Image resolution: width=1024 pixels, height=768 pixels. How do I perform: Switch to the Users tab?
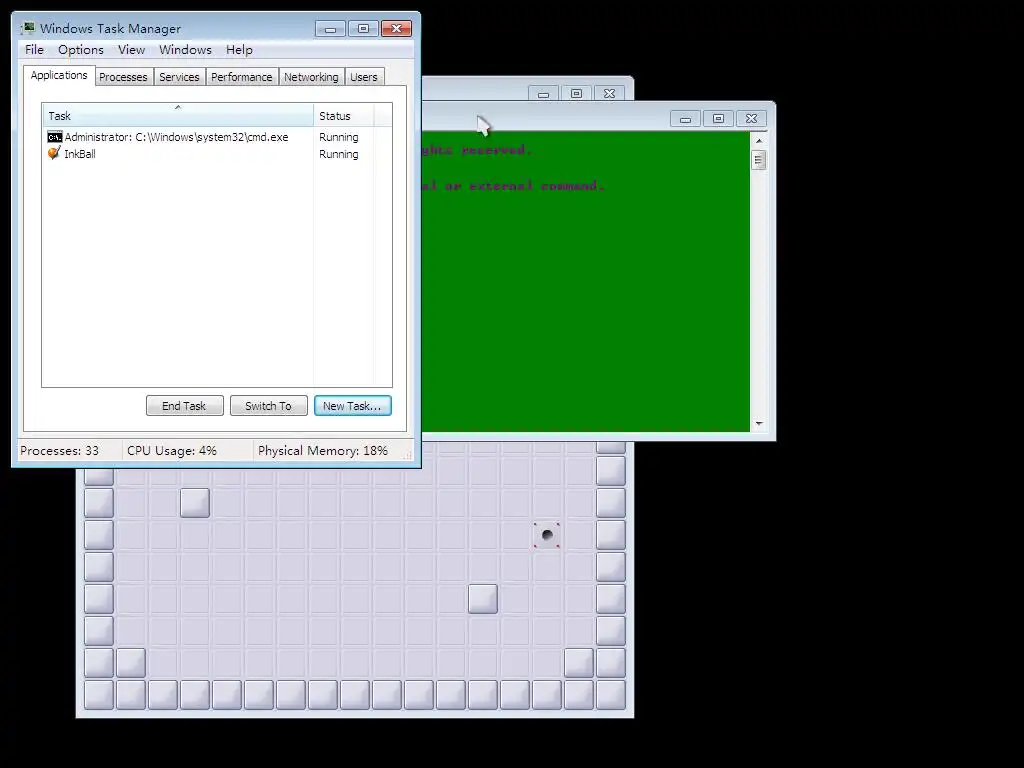click(x=364, y=77)
